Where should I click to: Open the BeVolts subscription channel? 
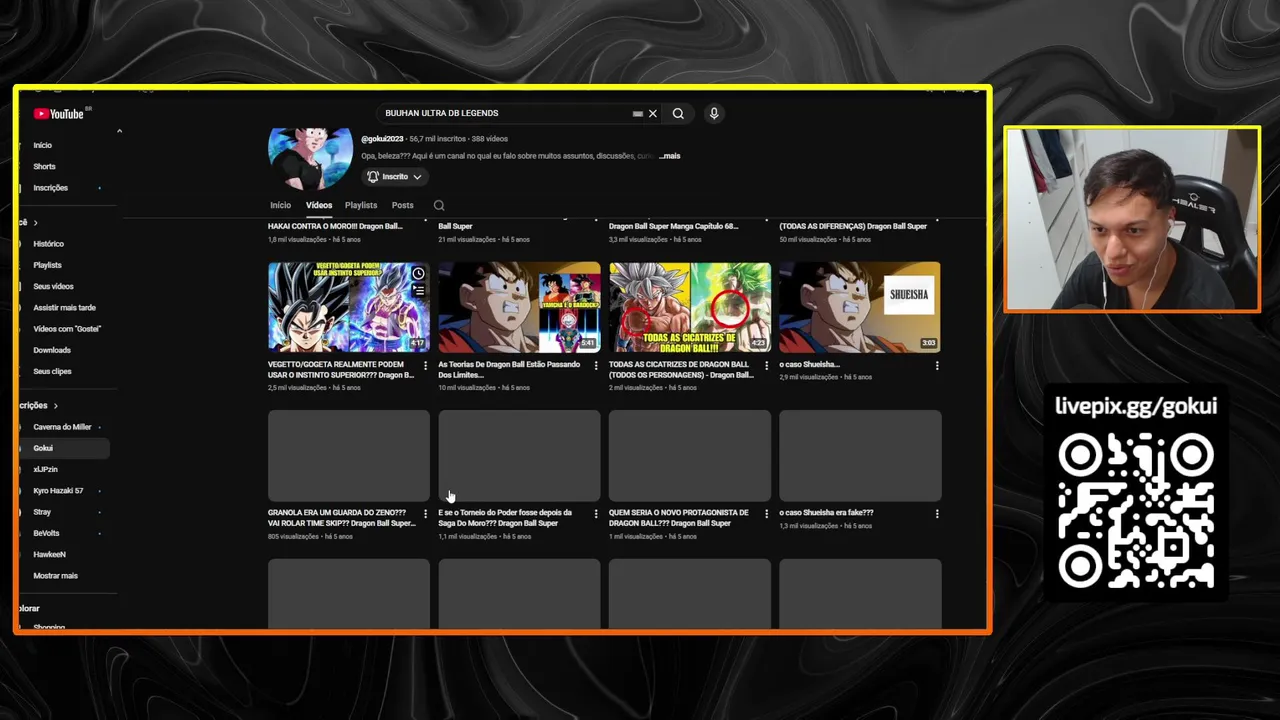click(x=46, y=533)
